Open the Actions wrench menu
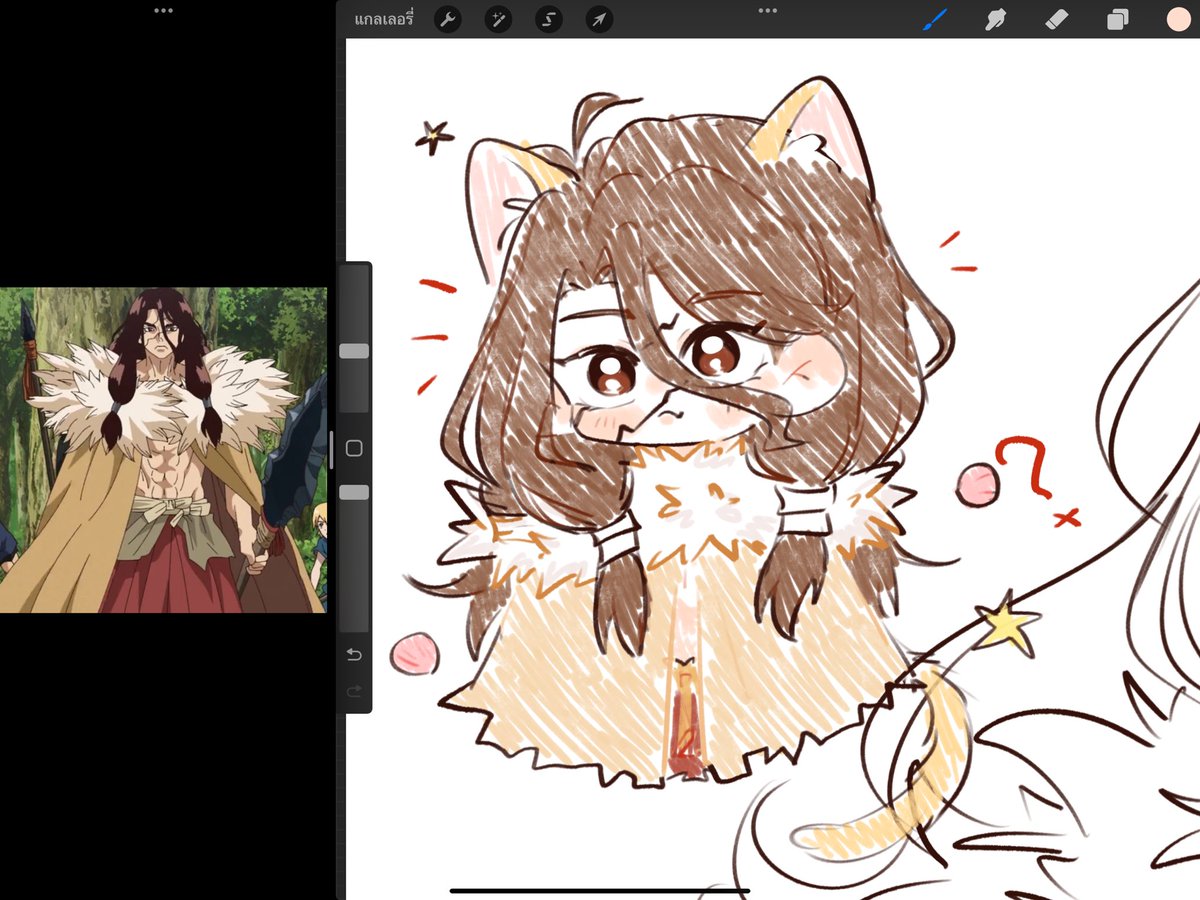Screen dimensions: 1200x900 click(x=448, y=19)
